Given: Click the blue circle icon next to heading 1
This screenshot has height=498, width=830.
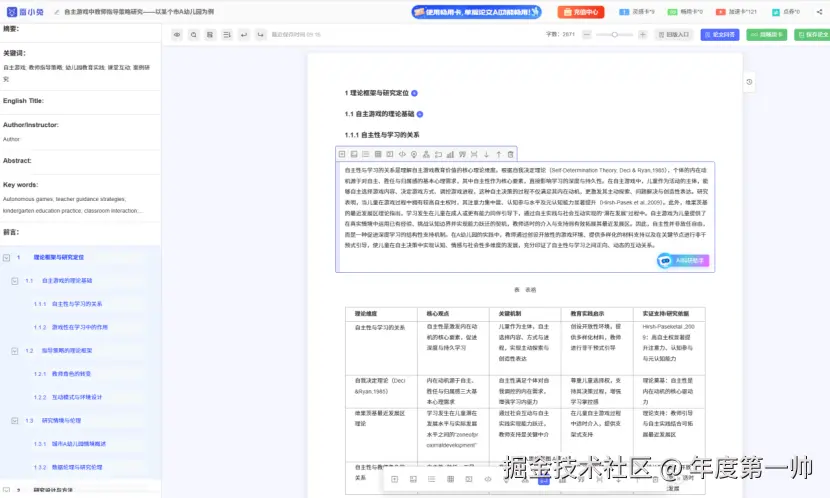Looking at the screenshot, I should pos(414,93).
